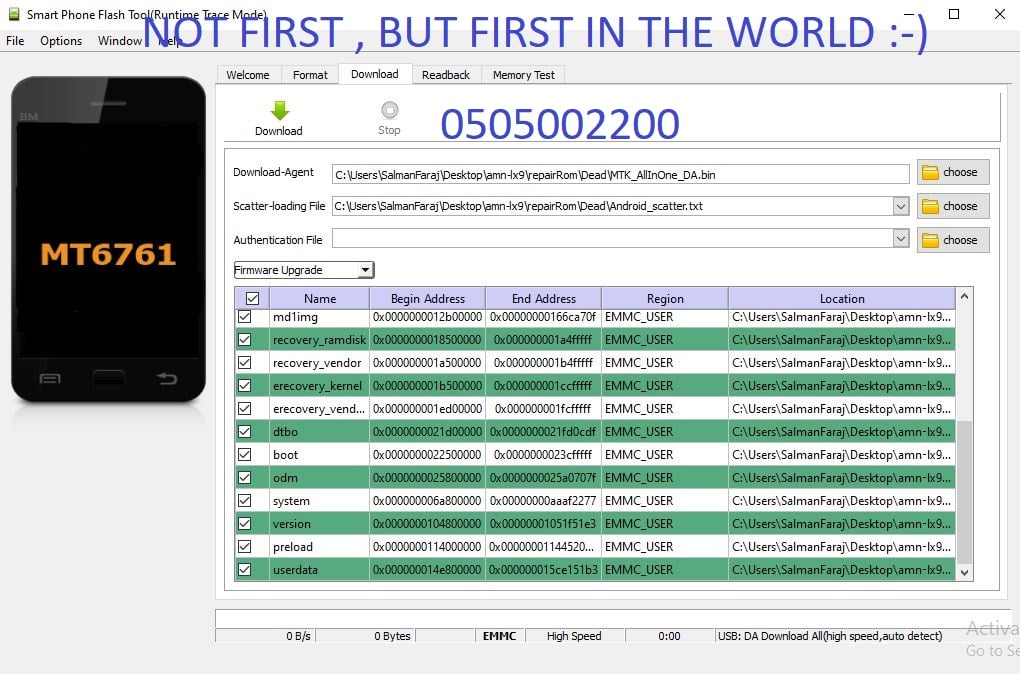Click the dtbo row name cell
The height and width of the screenshot is (674, 1020).
(319, 432)
